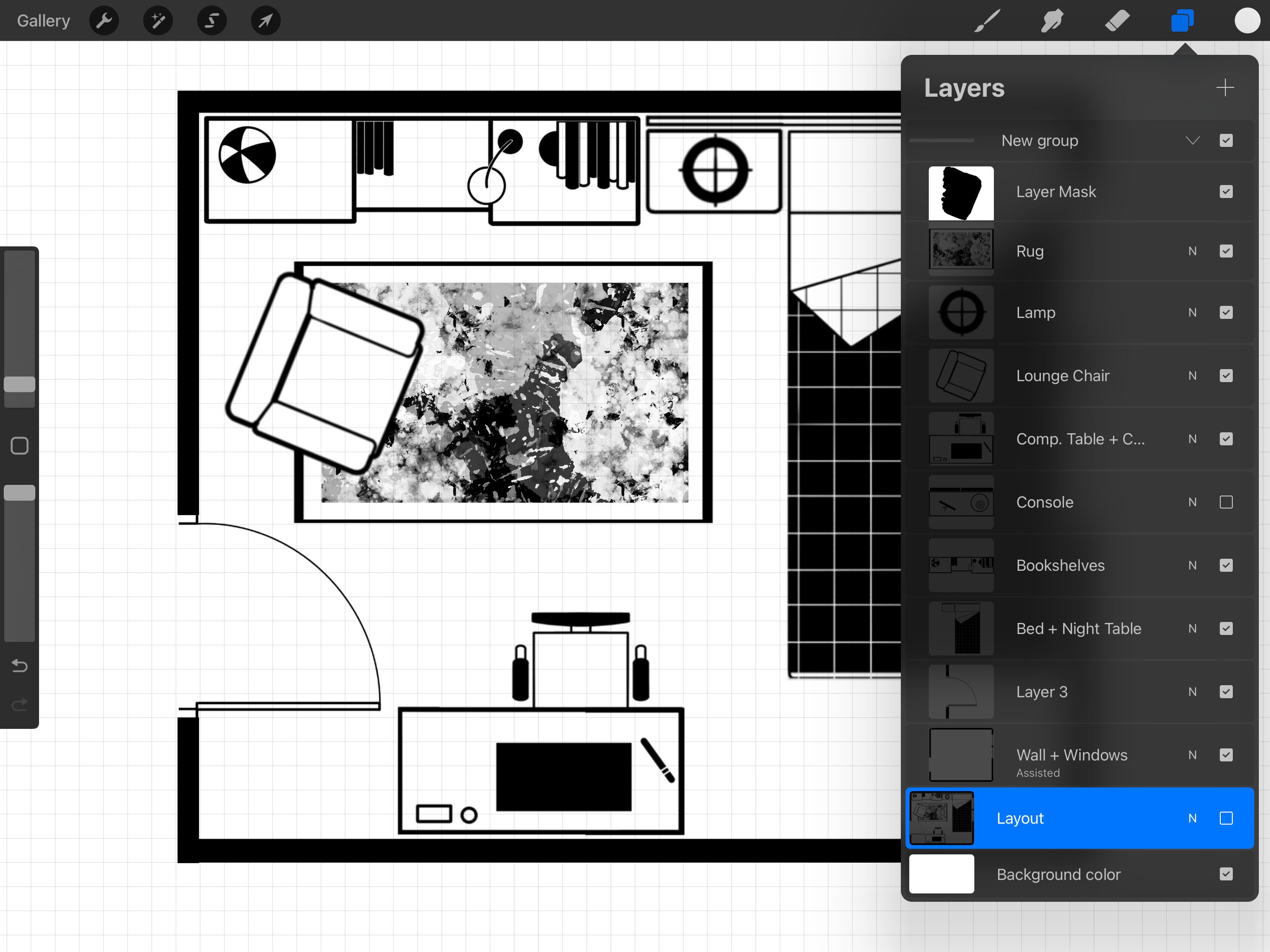Screen dimensions: 1270x952
Task: Open the active color swatch
Action: click(1248, 20)
